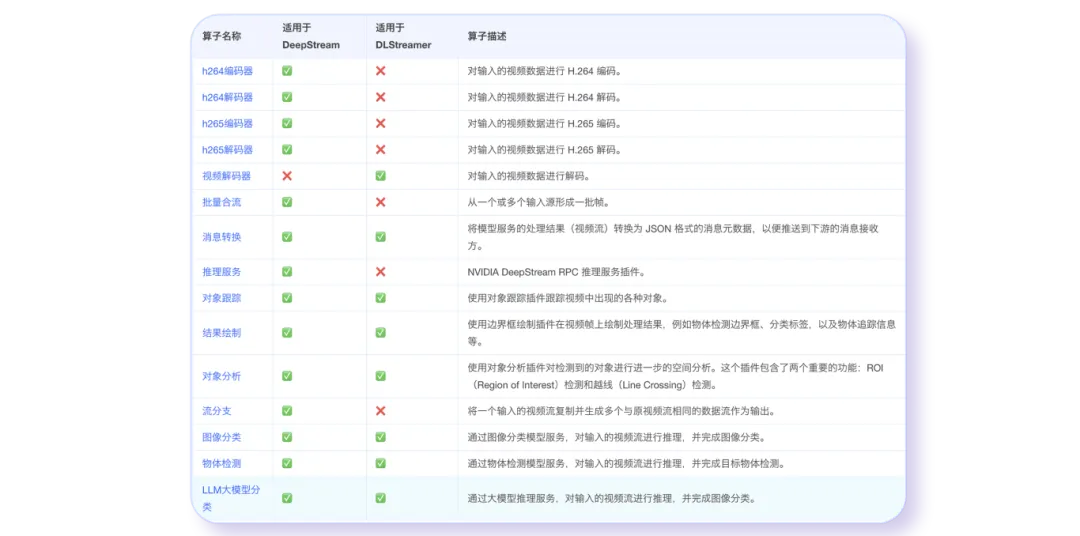Click DeepStream green check for 消息转换

[x=287, y=237]
